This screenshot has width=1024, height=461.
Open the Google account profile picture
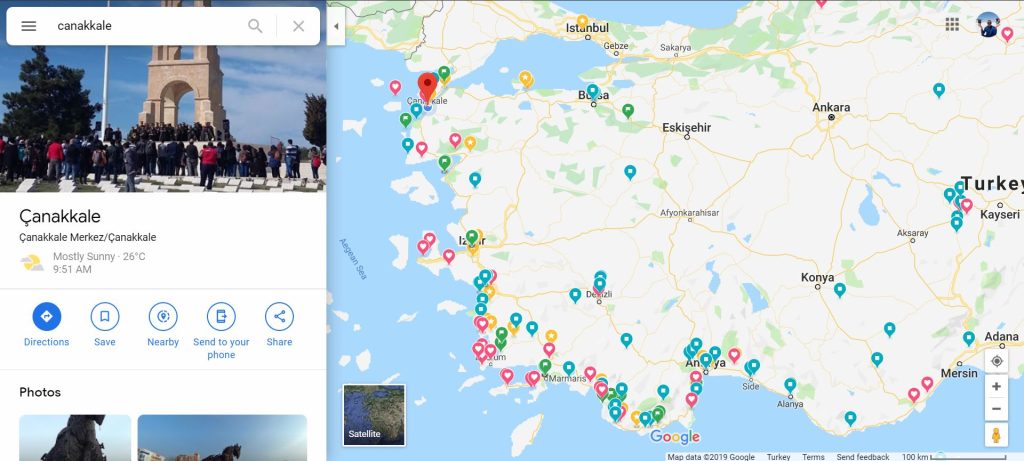pos(989,25)
